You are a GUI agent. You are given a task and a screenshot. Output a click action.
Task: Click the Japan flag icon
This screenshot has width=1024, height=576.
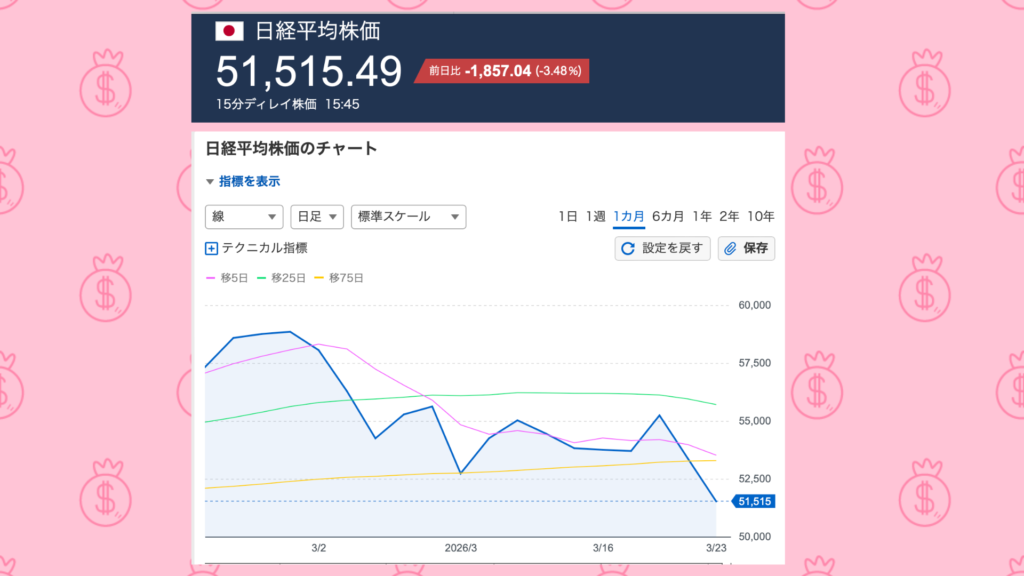(x=229, y=31)
